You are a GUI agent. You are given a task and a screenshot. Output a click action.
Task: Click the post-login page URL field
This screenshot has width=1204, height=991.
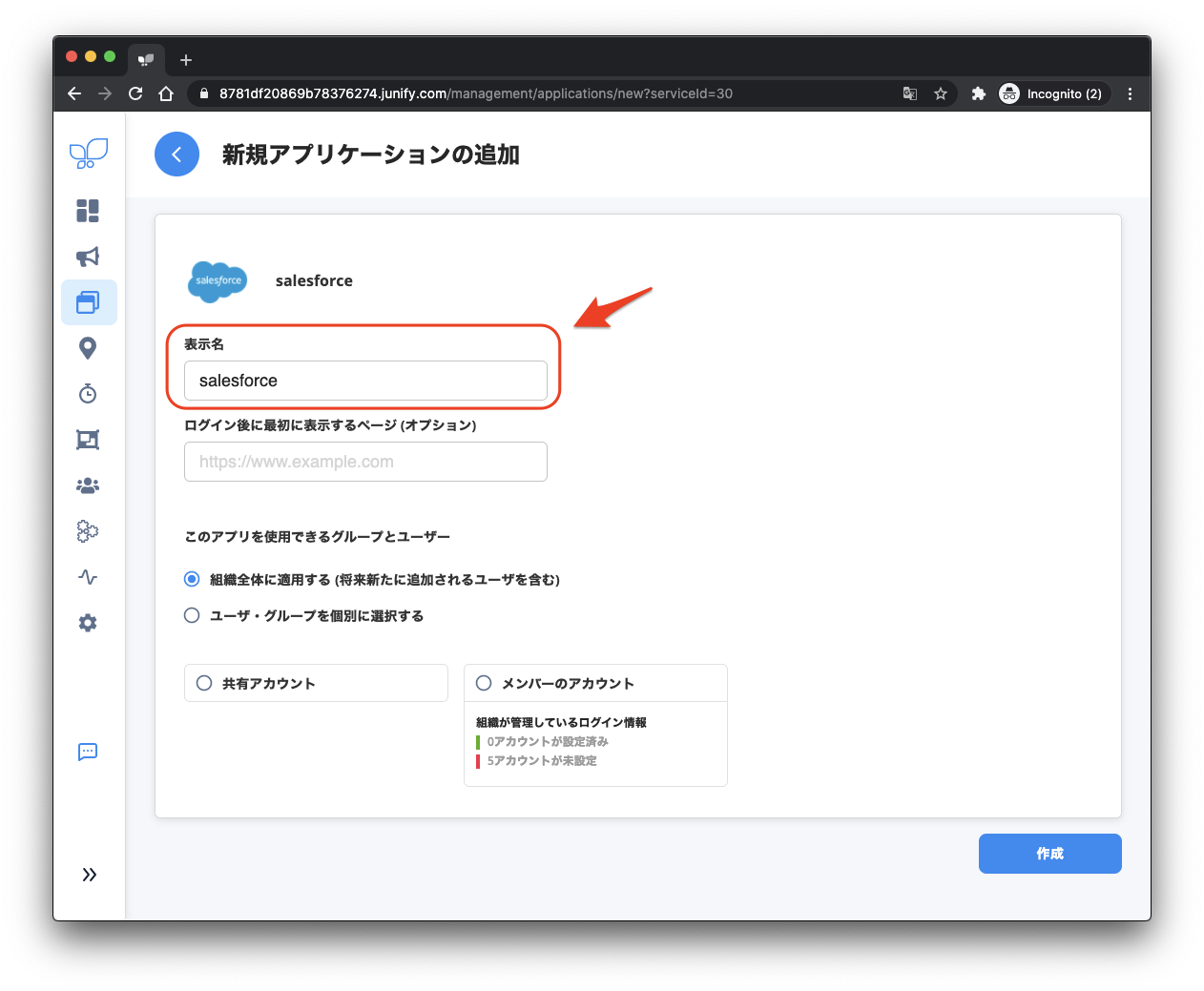[365, 462]
